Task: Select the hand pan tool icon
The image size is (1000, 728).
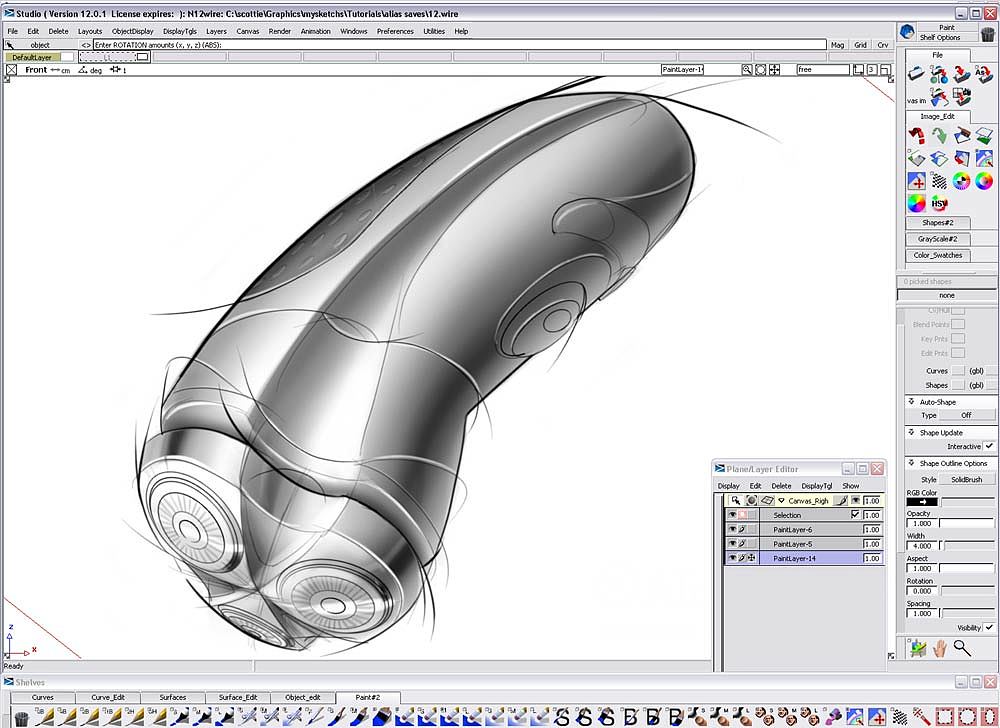Action: [x=940, y=649]
